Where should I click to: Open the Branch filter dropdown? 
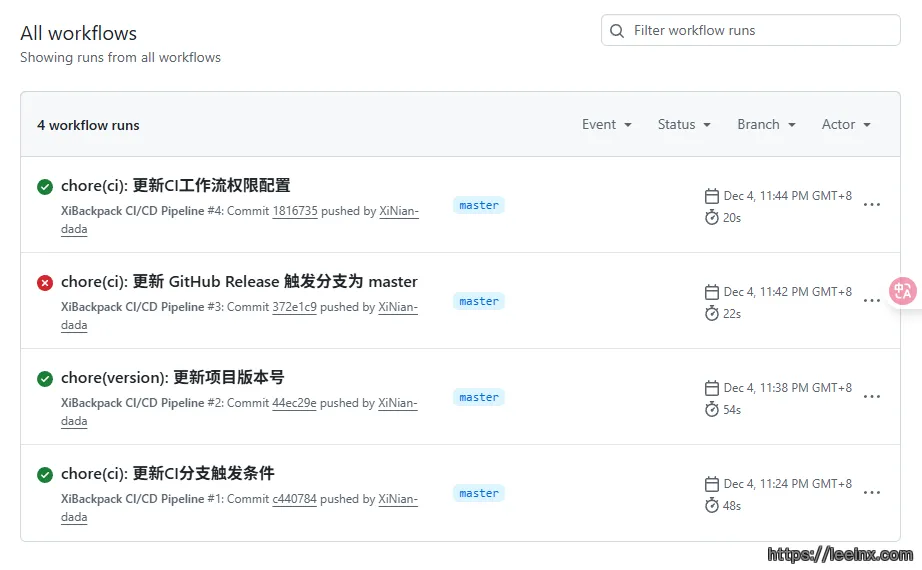(x=766, y=125)
